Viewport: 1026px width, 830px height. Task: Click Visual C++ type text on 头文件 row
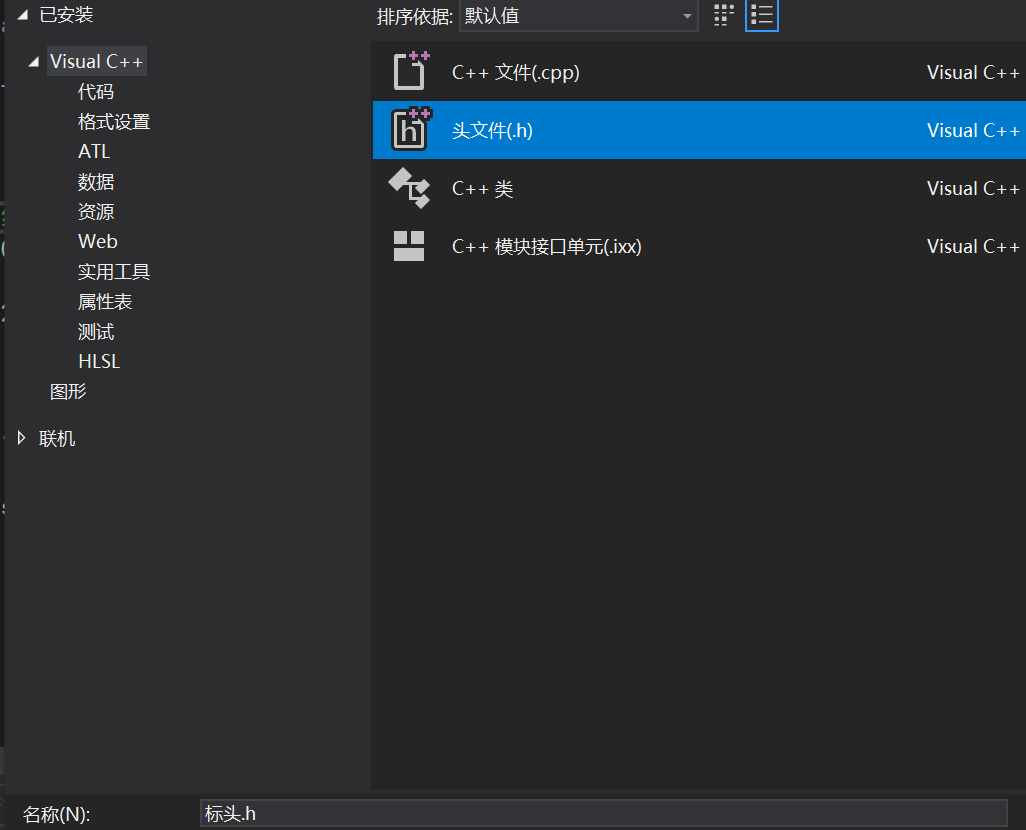973,130
